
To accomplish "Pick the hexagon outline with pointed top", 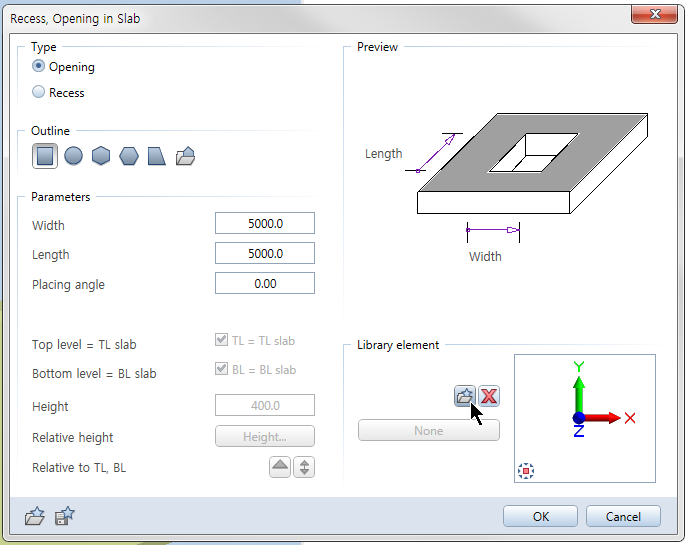I will [x=101, y=155].
